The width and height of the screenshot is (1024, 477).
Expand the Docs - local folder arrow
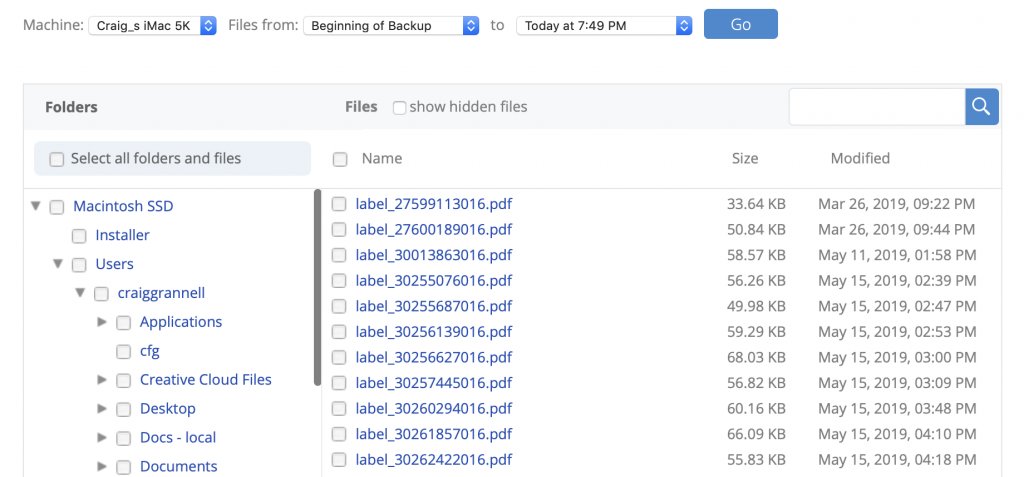pos(102,437)
